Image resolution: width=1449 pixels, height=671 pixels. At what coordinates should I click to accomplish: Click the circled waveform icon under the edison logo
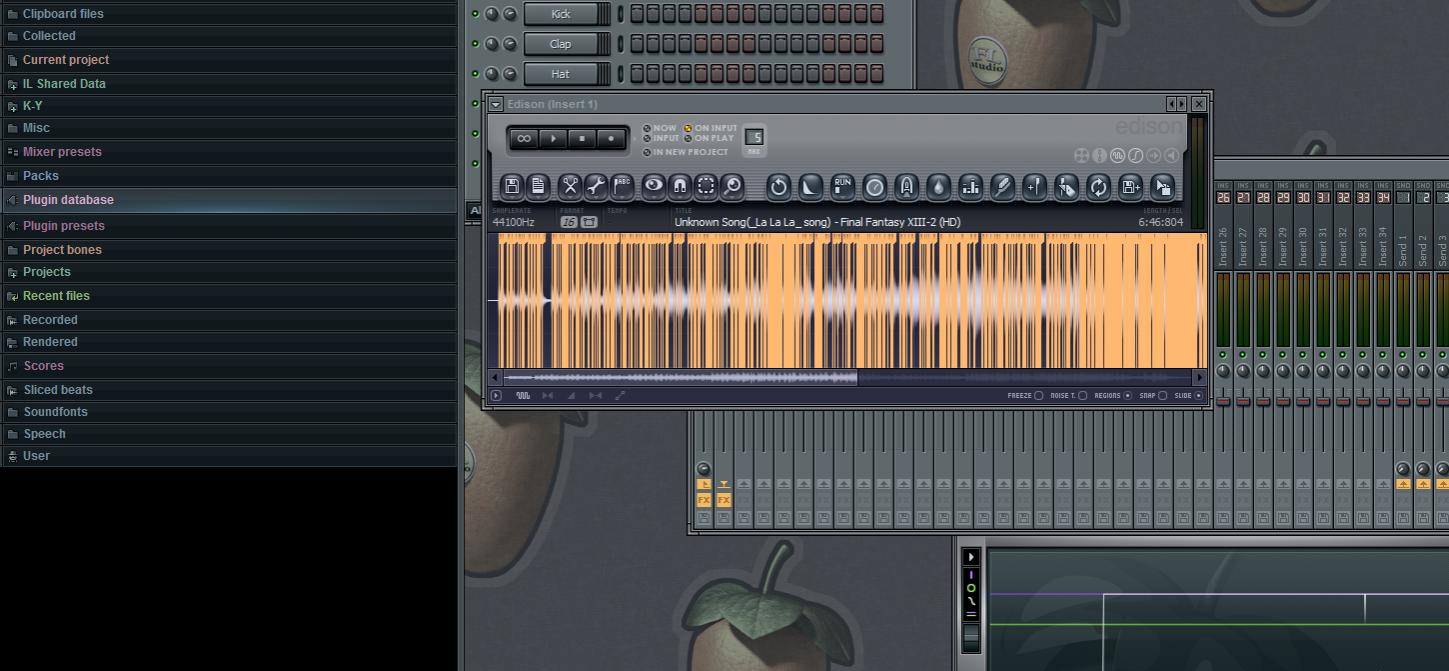coord(1117,155)
